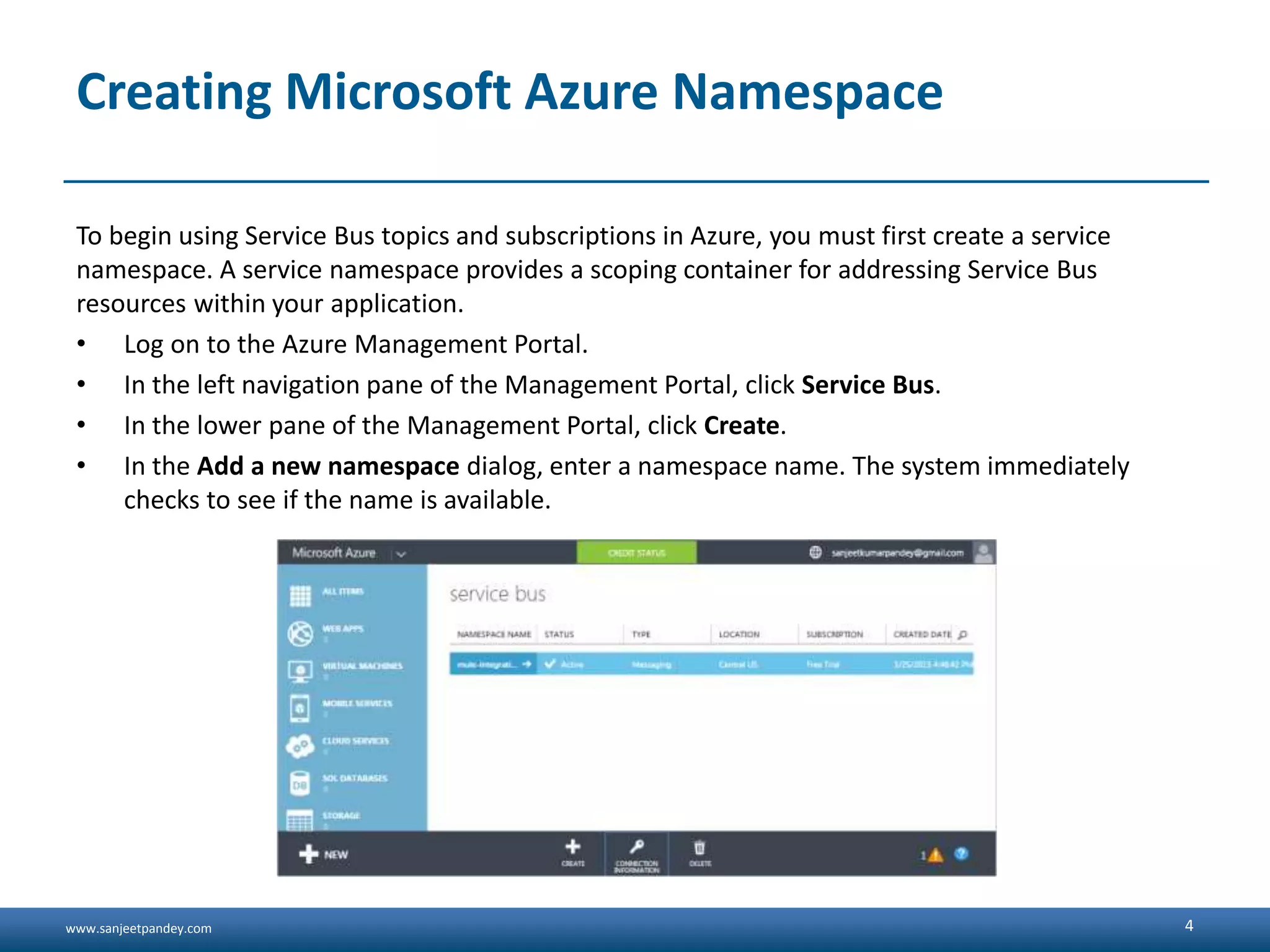Click the Delete trash icon
Screen dimensions: 1270x952
pyautogui.click(x=699, y=848)
